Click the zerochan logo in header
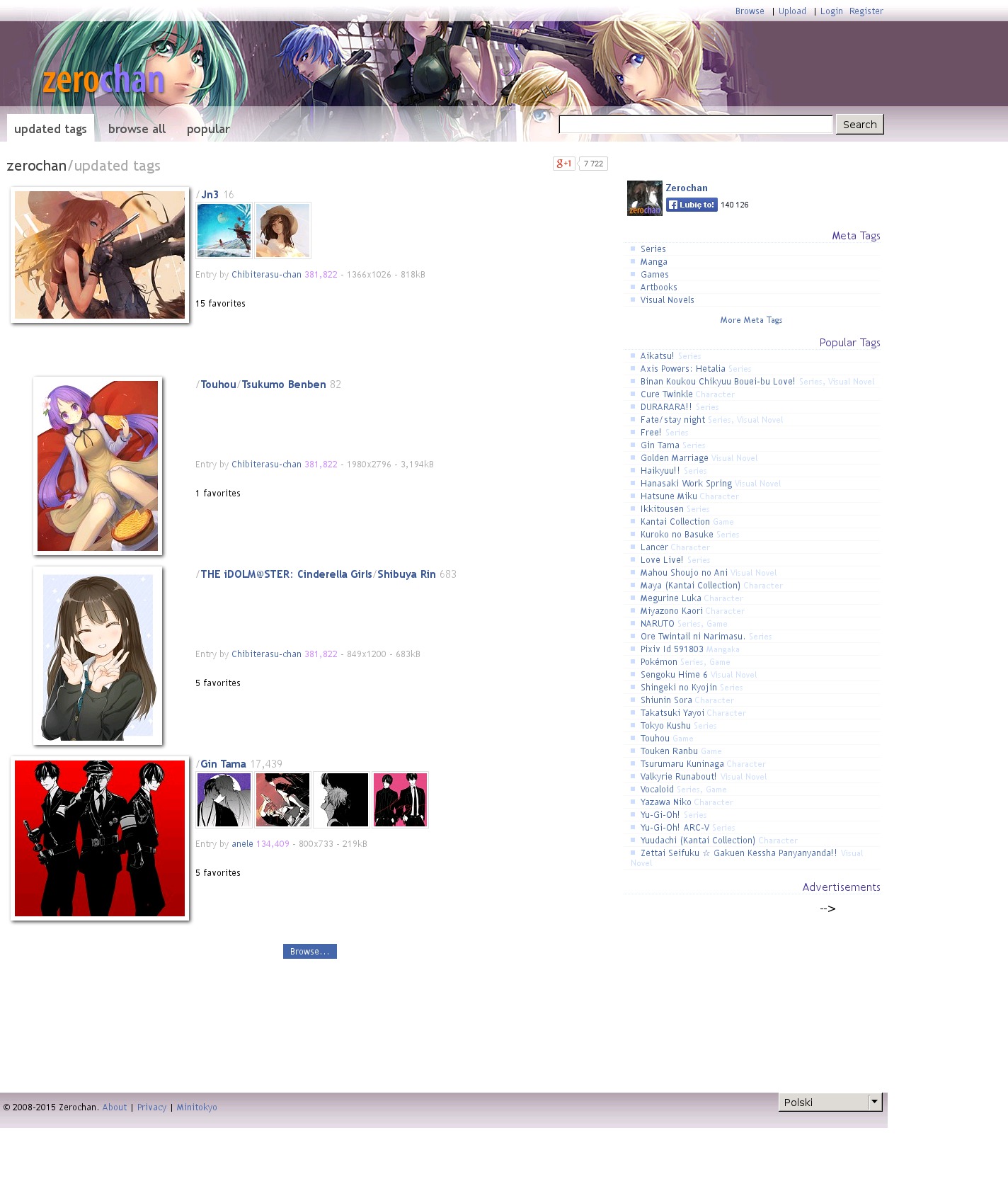 [x=103, y=80]
